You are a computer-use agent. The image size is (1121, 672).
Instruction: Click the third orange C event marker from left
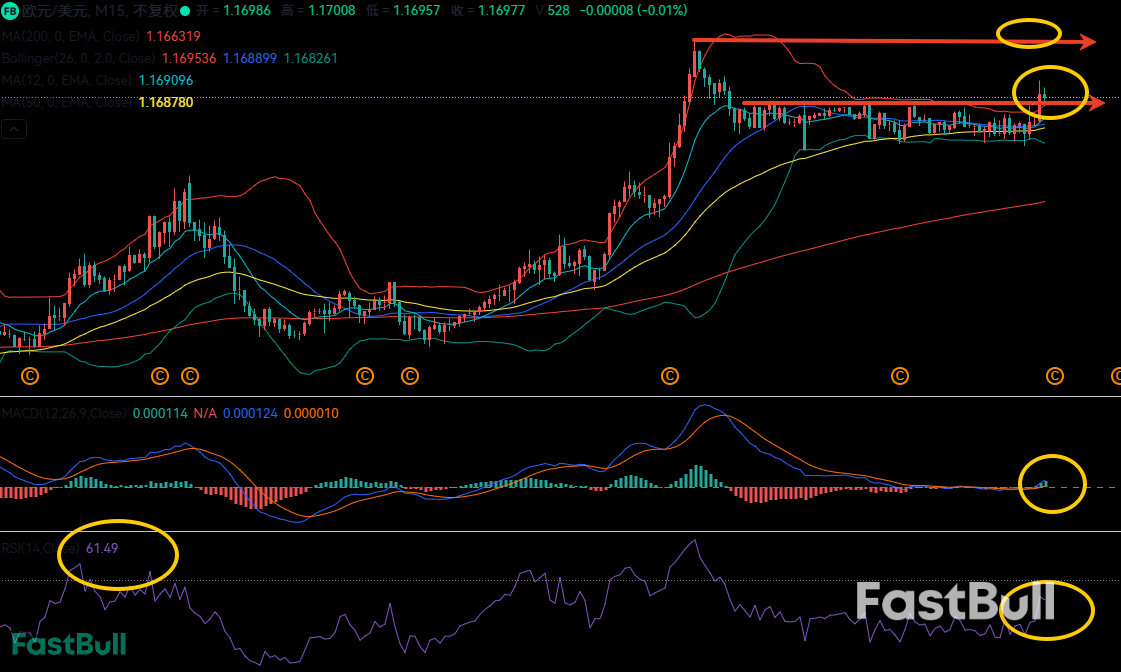pos(189,376)
